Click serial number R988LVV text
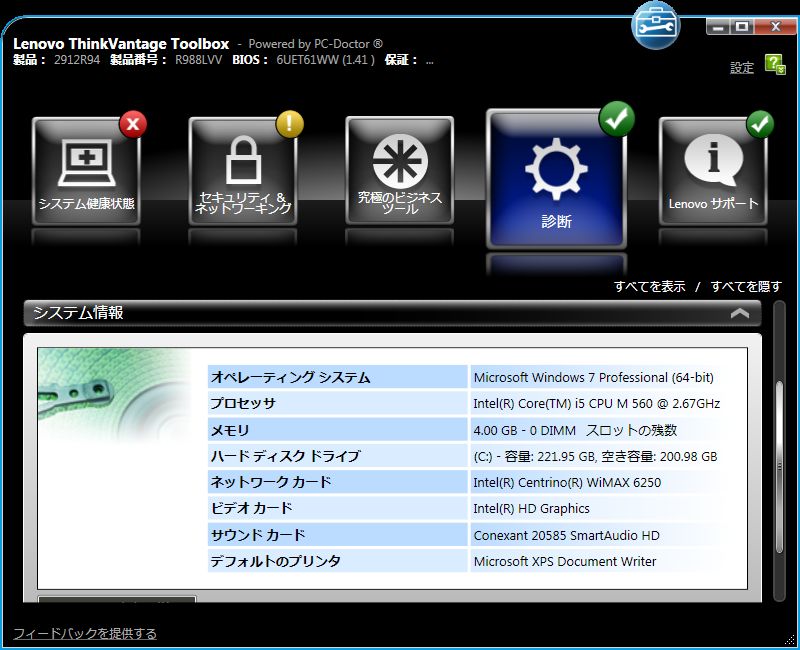800x650 pixels. coord(198,60)
